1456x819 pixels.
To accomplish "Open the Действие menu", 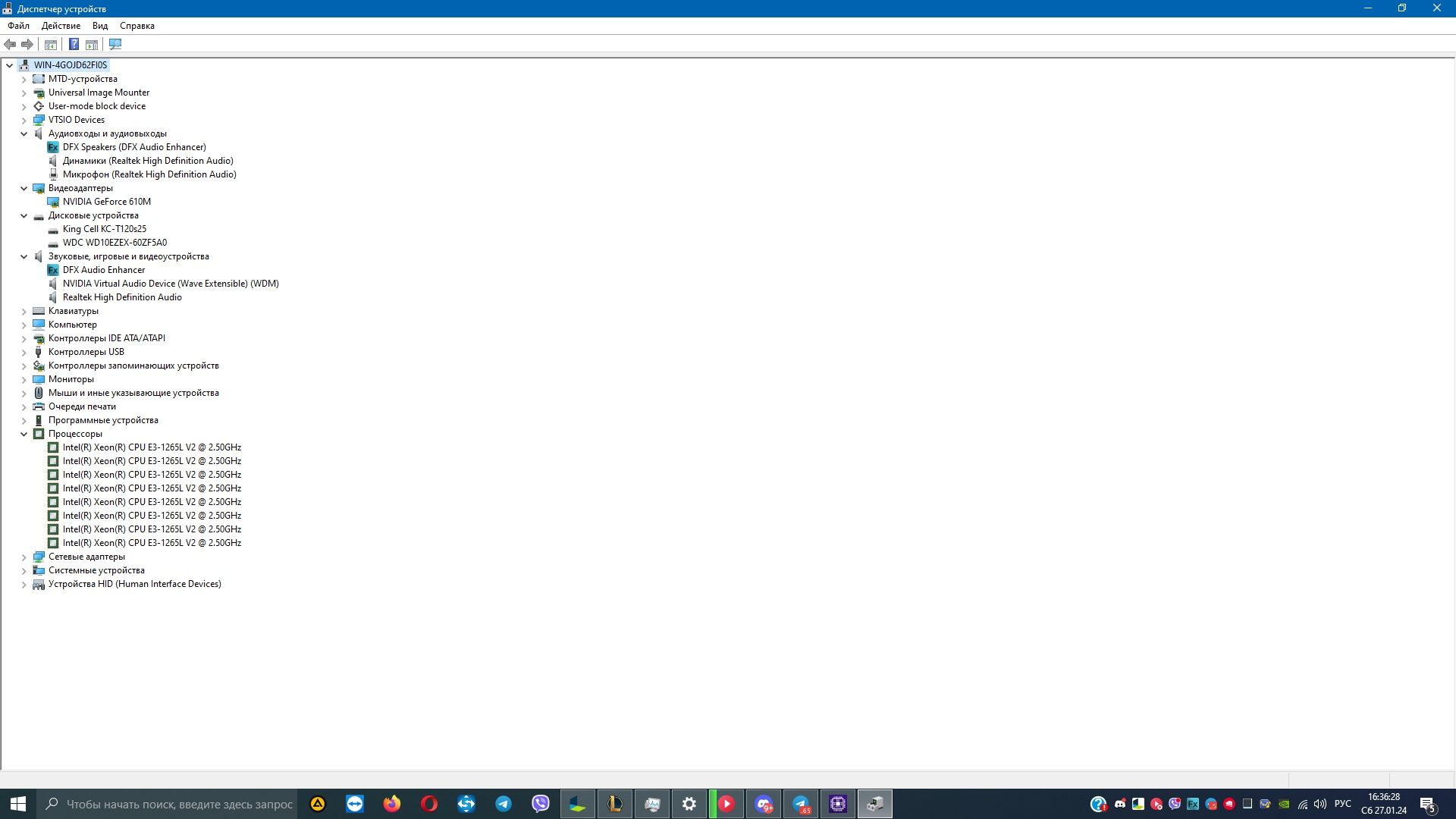I will coord(61,26).
